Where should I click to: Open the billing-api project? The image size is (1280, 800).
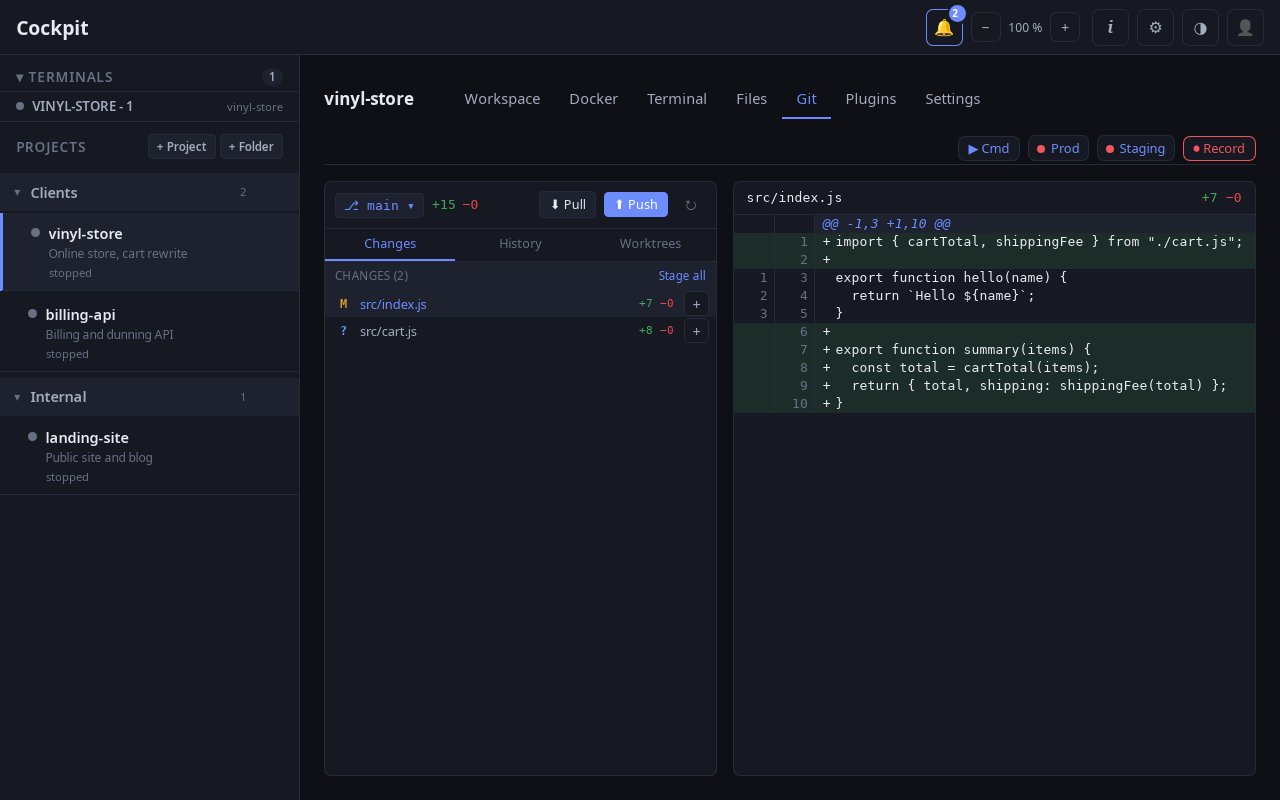(150, 332)
